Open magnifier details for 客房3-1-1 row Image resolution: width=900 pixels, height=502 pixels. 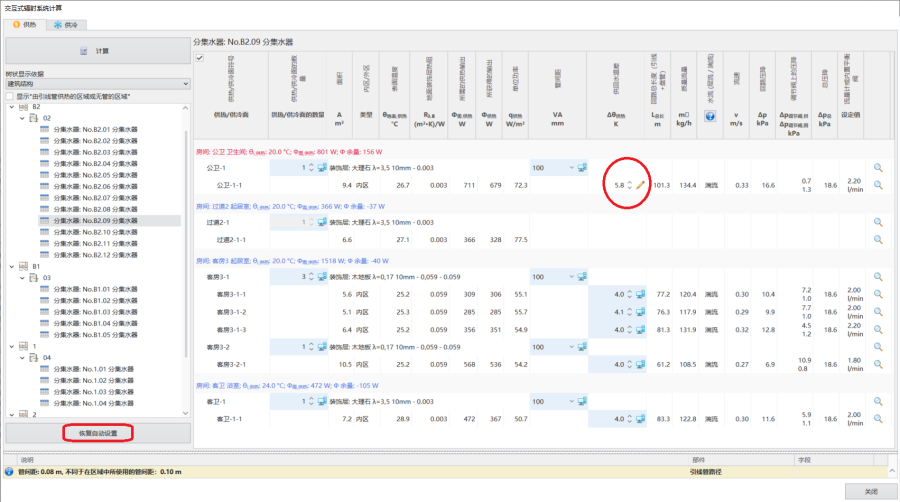(x=878, y=294)
